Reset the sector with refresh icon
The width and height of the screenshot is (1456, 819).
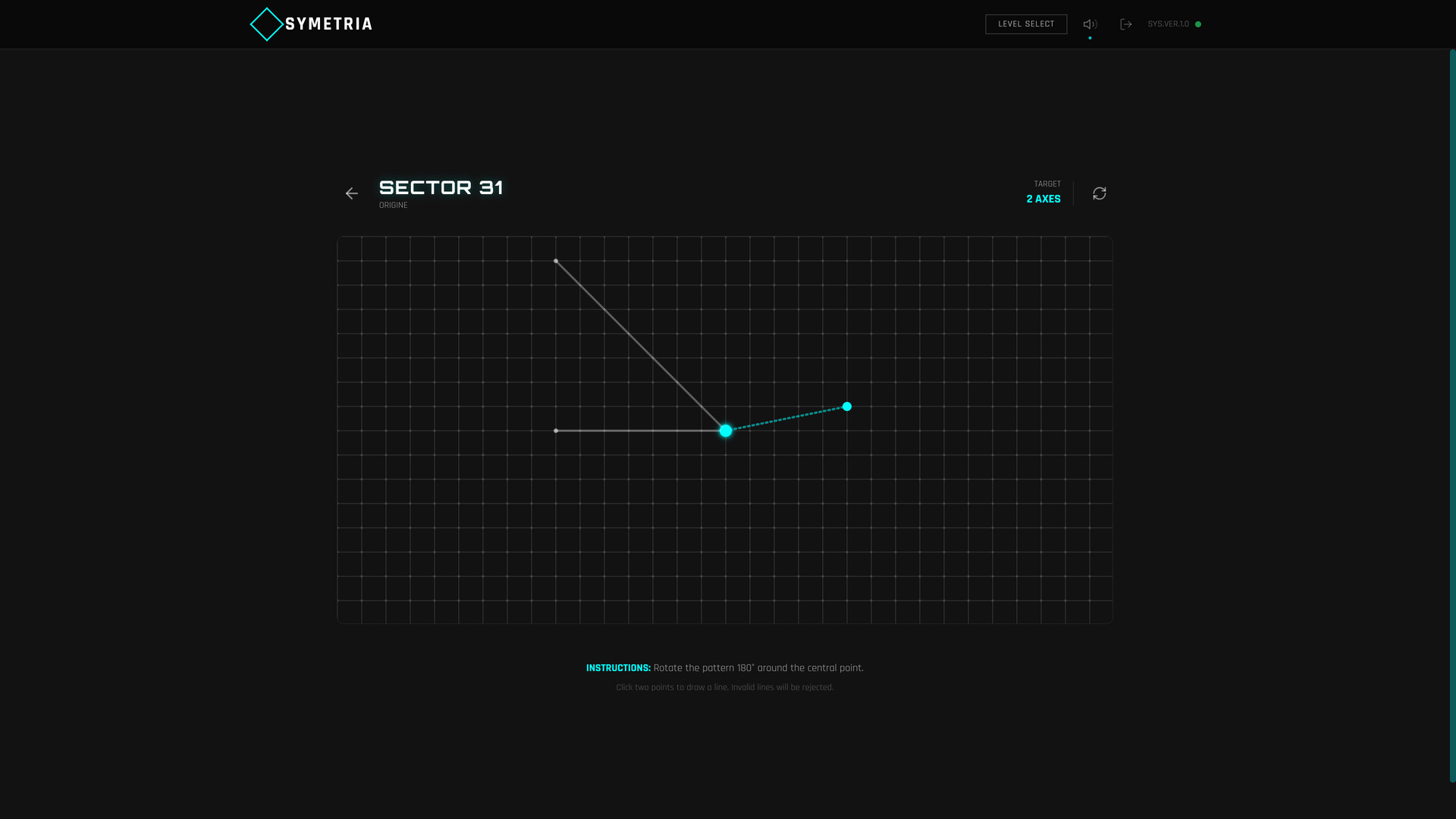pyautogui.click(x=1099, y=193)
